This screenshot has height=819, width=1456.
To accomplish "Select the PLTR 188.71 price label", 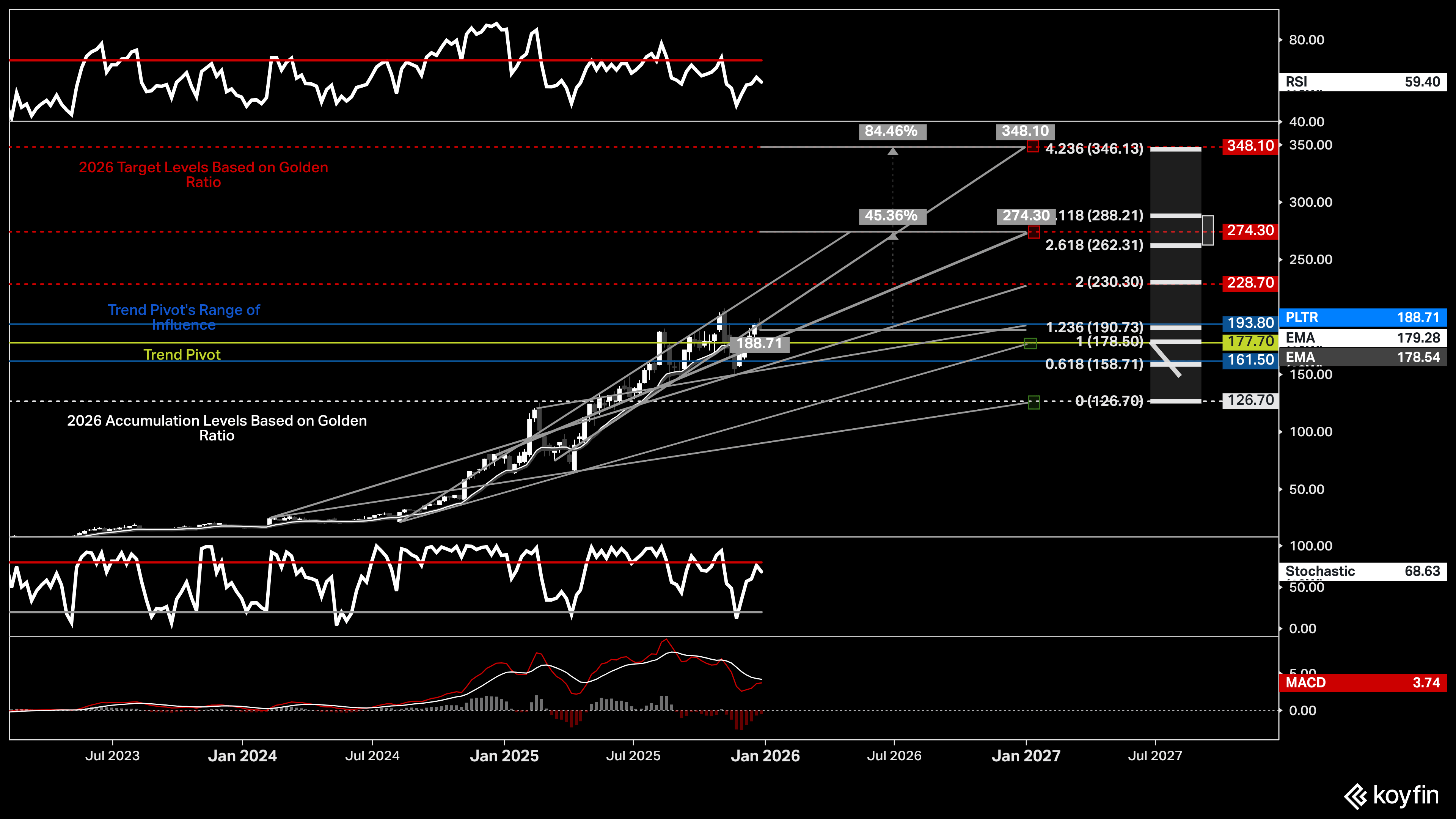I will pyautogui.click(x=1362, y=317).
